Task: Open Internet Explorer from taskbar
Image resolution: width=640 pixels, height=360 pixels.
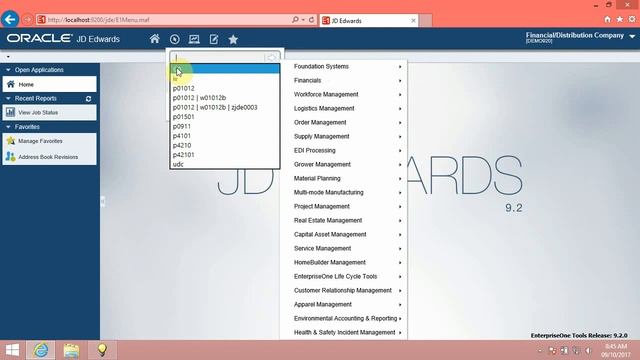Action: [x=41, y=350]
